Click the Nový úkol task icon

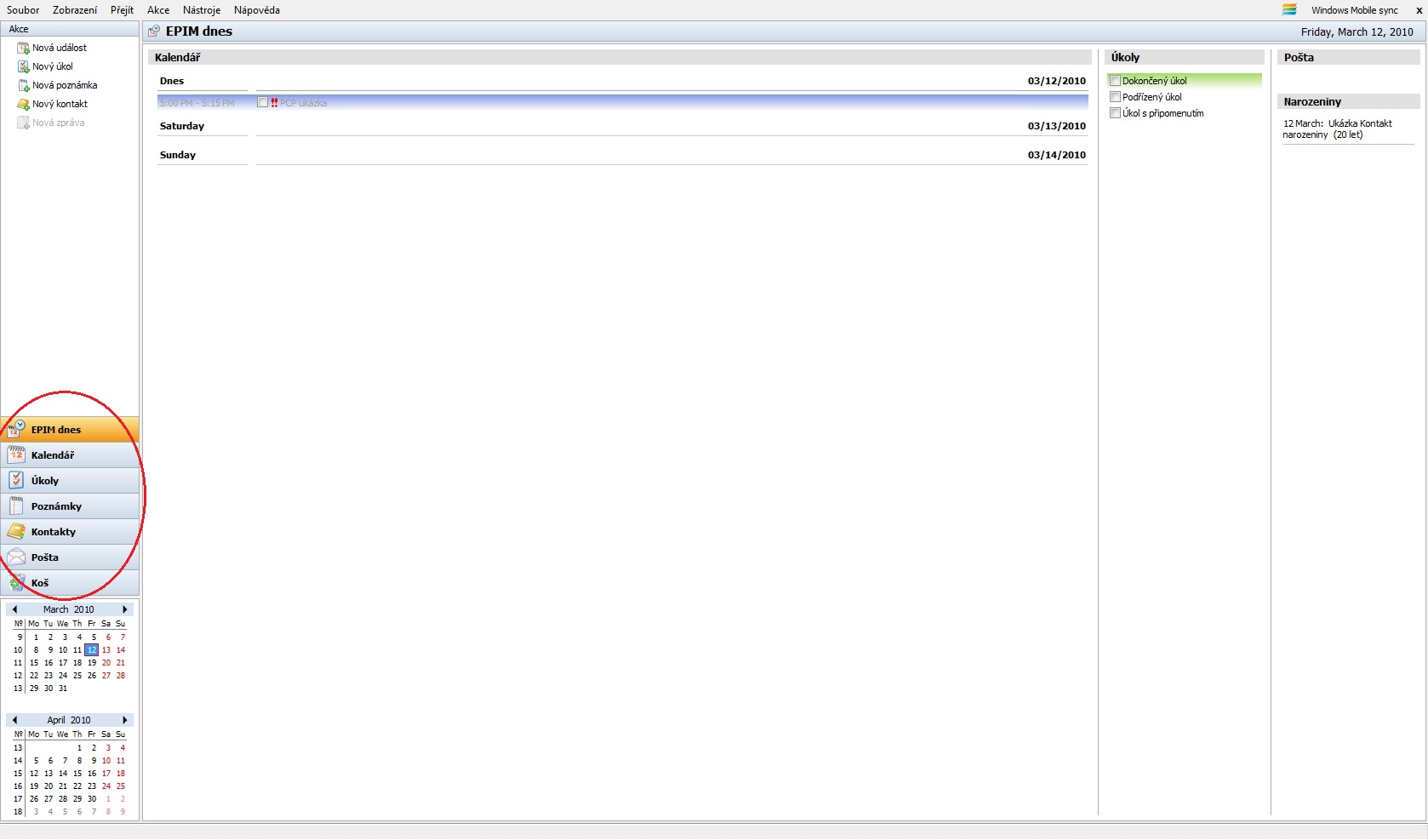coord(24,66)
